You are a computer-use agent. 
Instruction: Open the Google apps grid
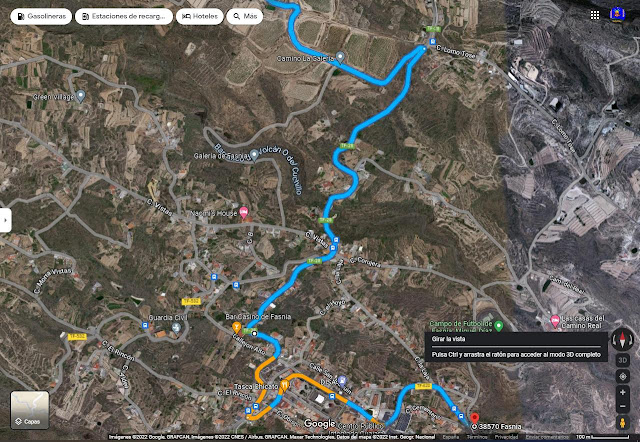[x=595, y=15]
